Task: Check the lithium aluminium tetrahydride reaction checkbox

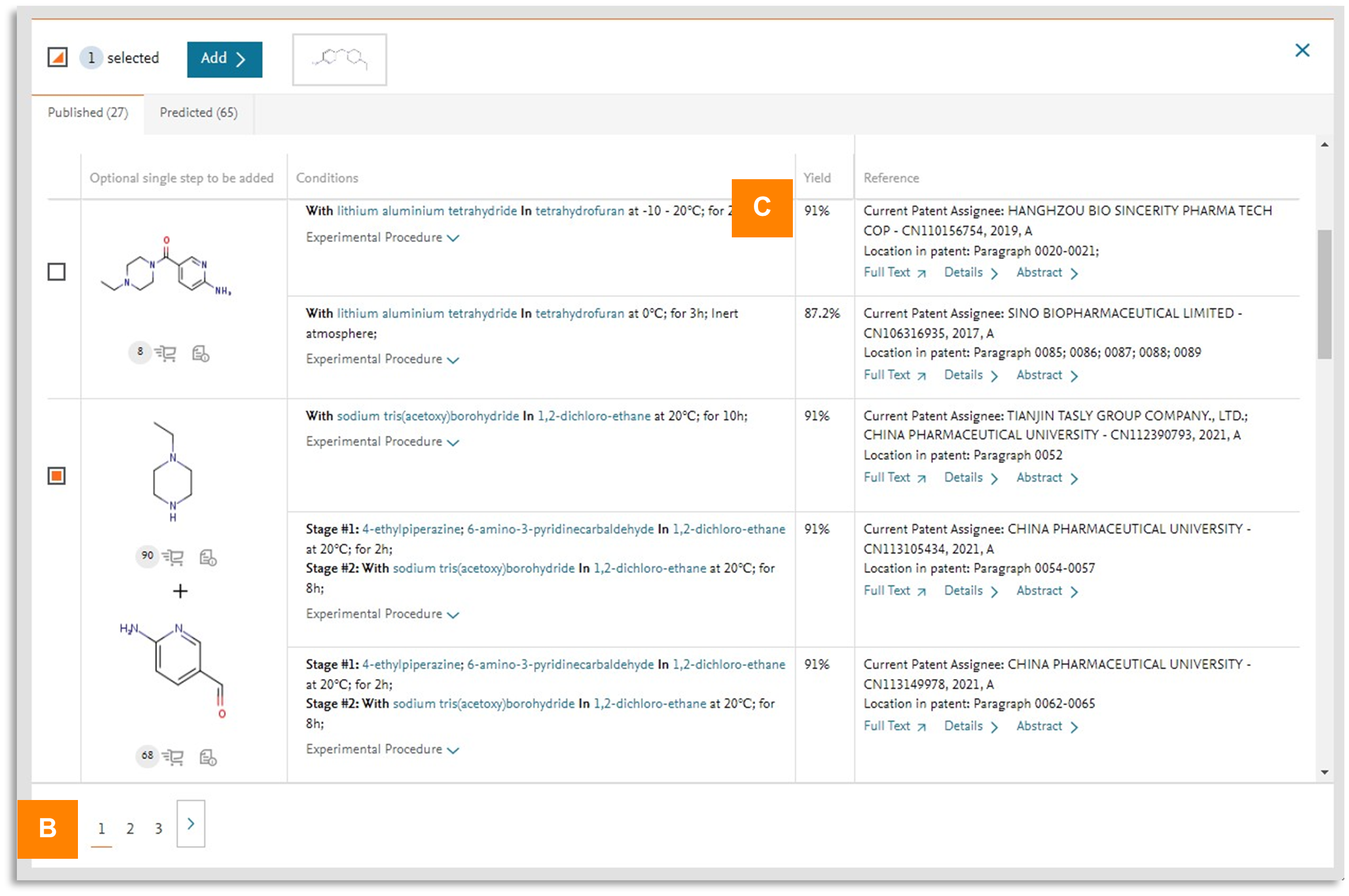Action: (x=56, y=272)
